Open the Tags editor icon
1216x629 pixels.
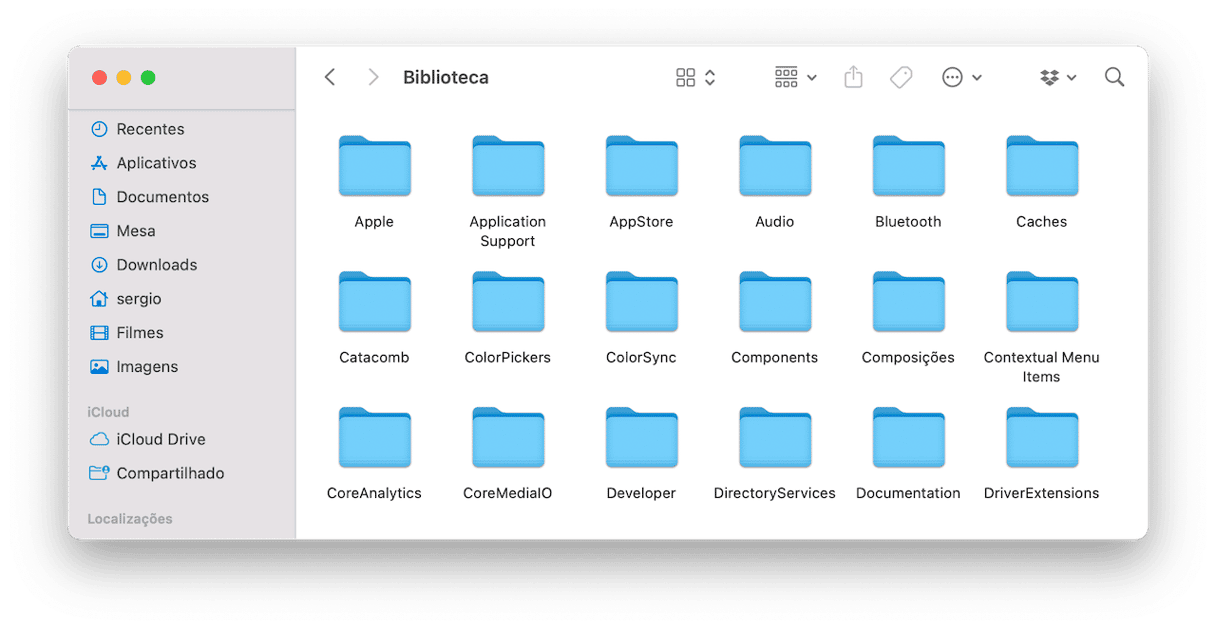(x=901, y=77)
